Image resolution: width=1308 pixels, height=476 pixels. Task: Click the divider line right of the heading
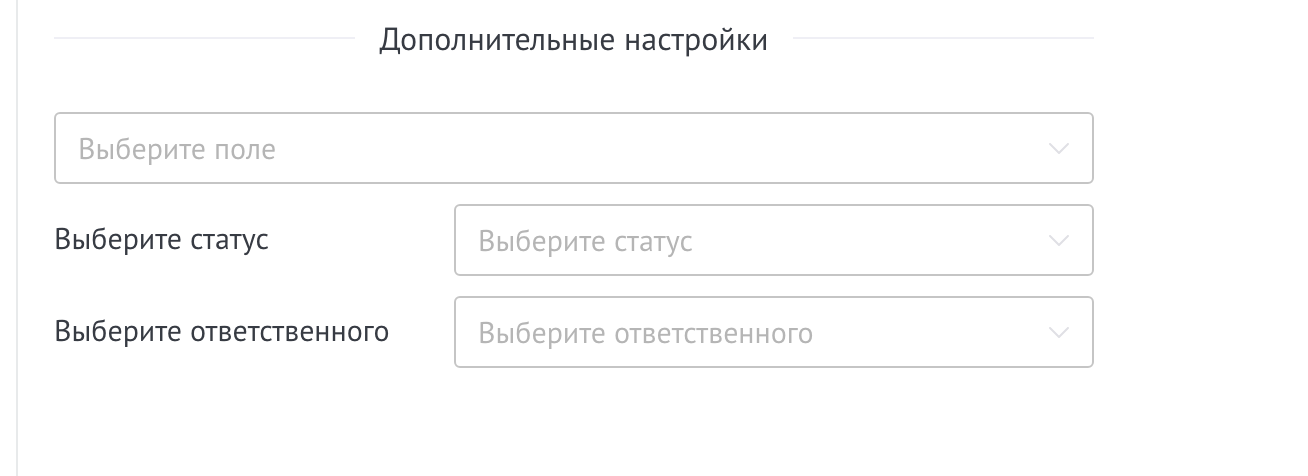click(x=942, y=38)
